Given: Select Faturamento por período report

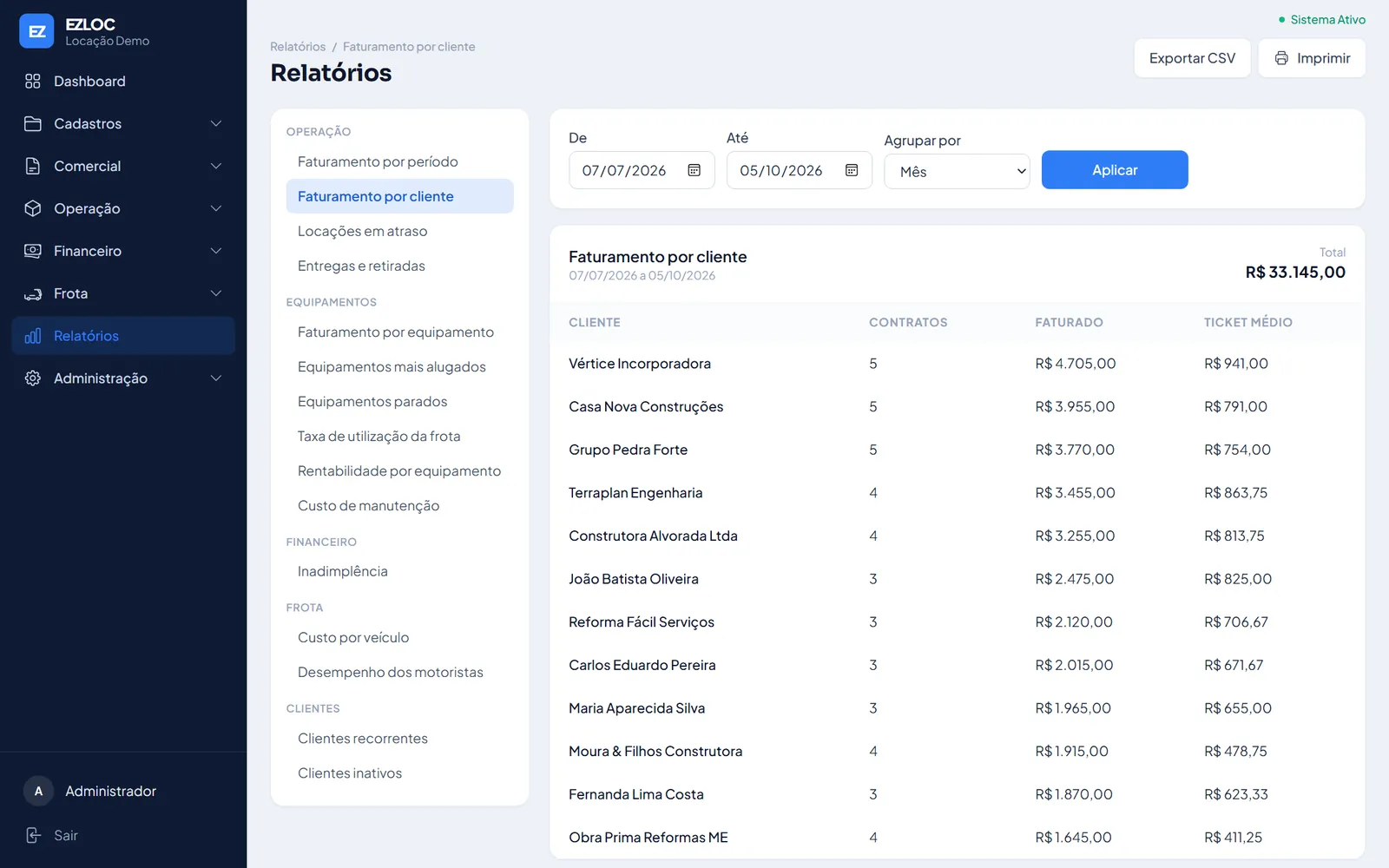Looking at the screenshot, I should coord(399,161).
